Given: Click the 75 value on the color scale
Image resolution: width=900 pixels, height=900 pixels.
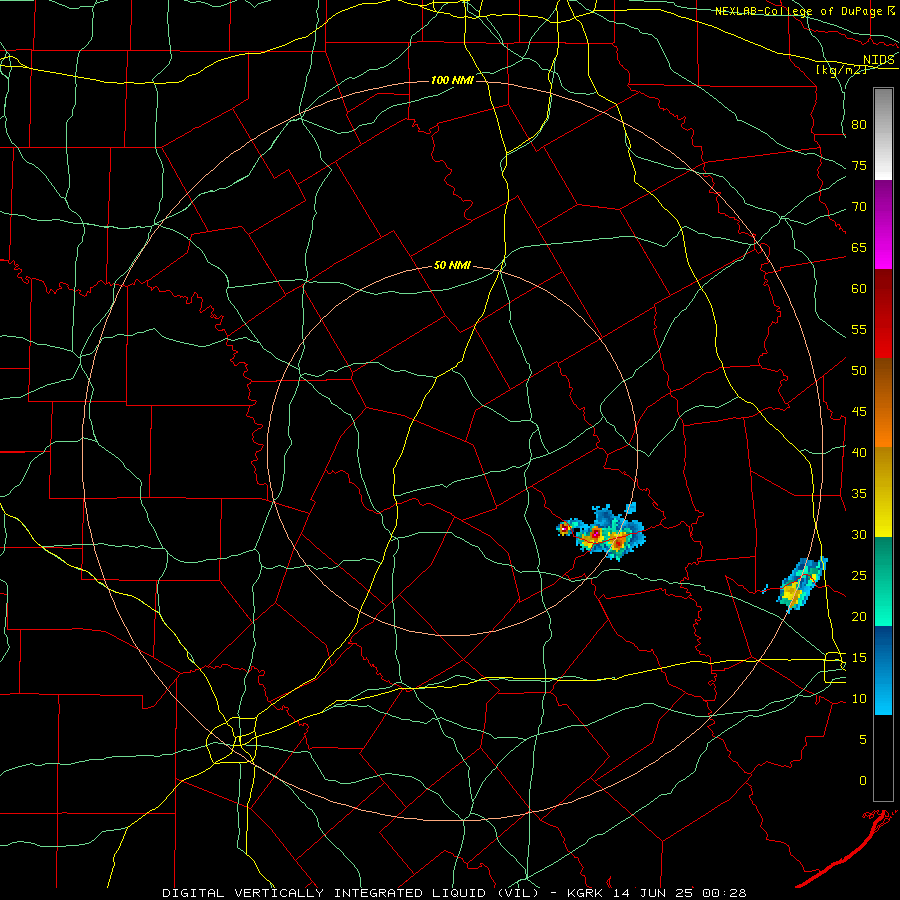Looking at the screenshot, I should pyautogui.click(x=859, y=165).
